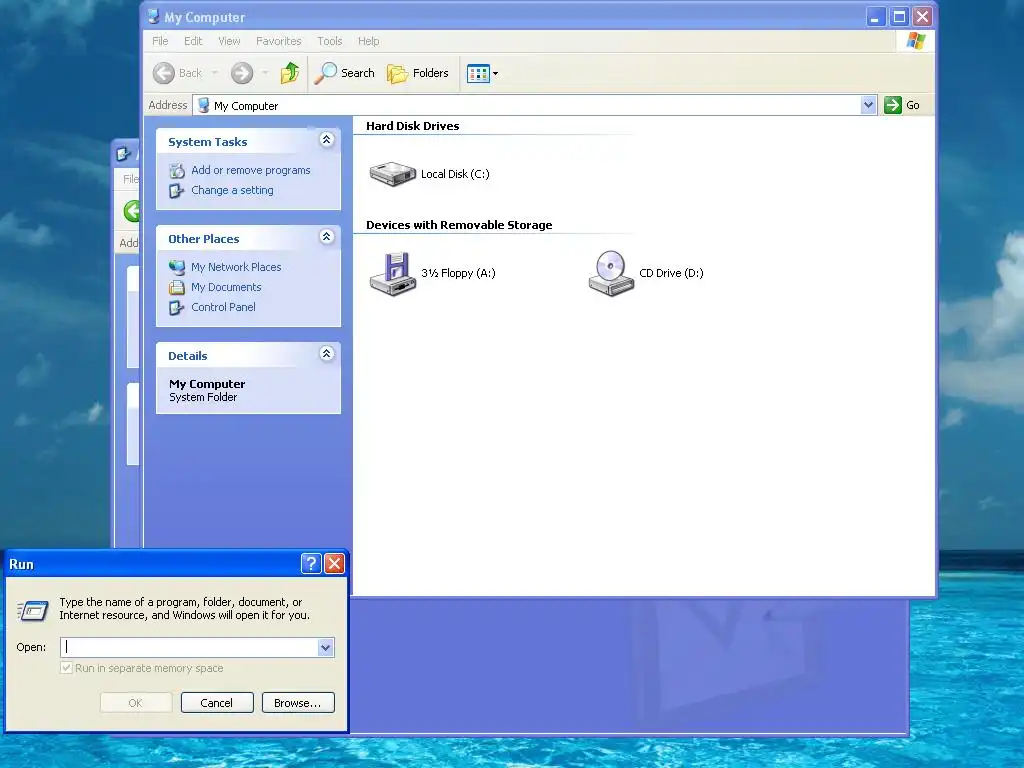Click the green Go arrow icon
Screen dimensions: 1024x768
click(893, 105)
